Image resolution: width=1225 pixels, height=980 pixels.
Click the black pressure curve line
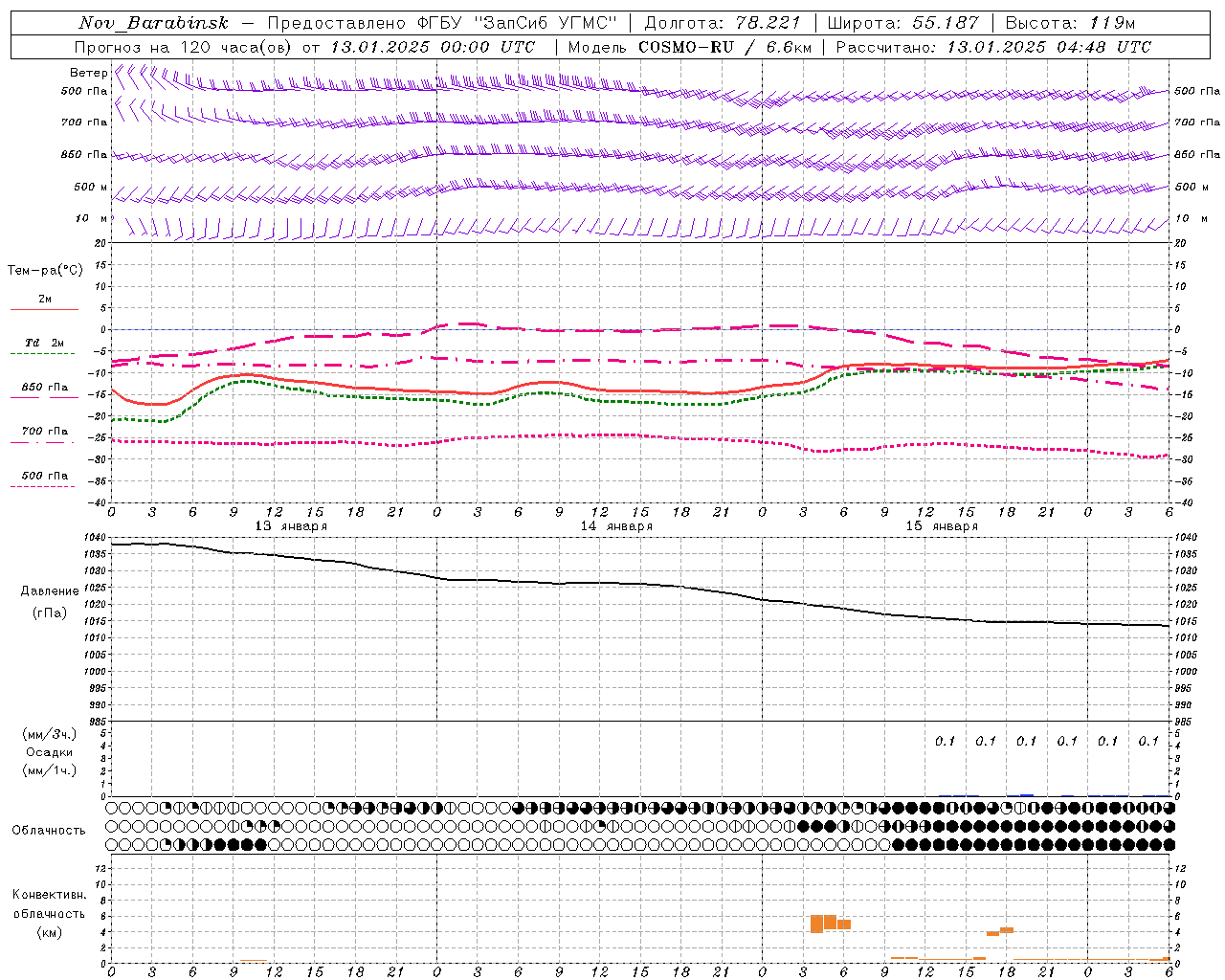point(640,583)
